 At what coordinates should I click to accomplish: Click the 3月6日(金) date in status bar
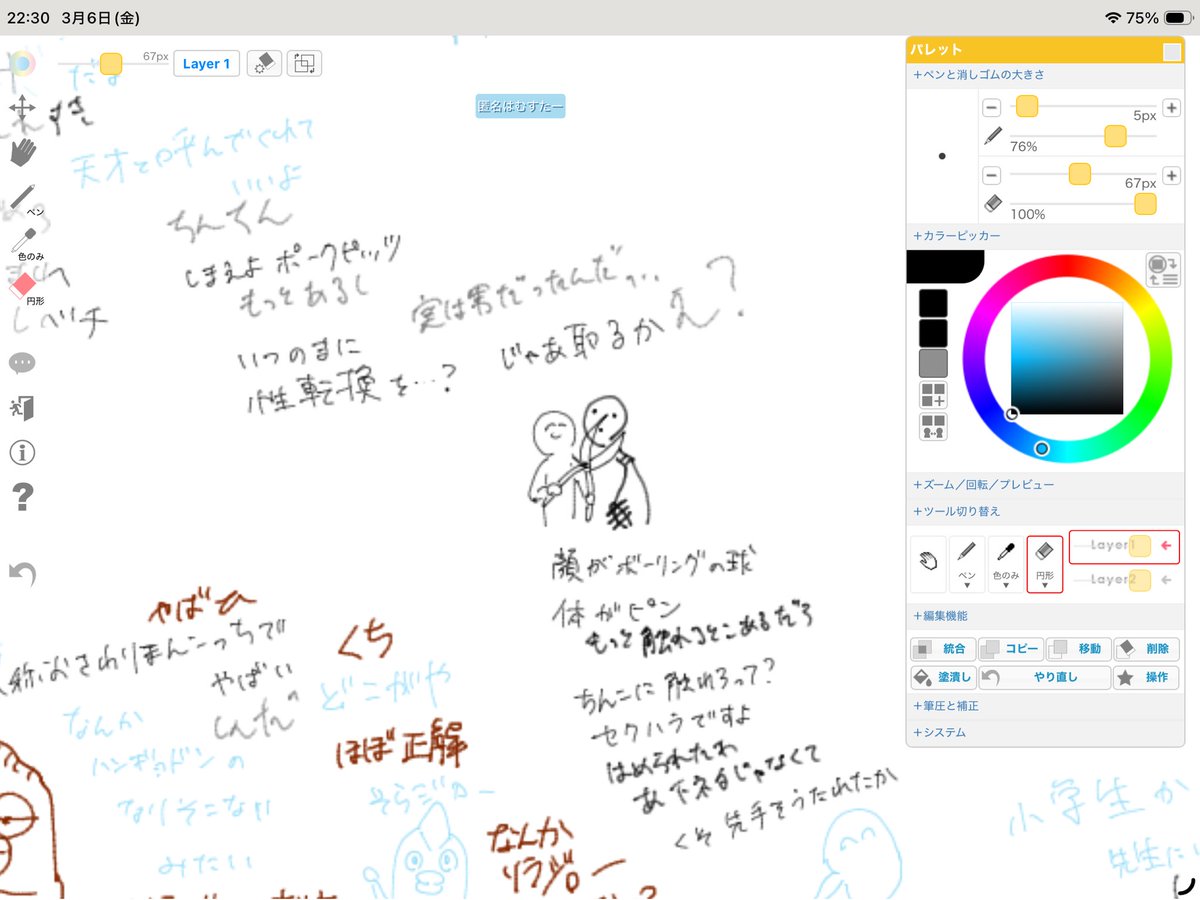[x=99, y=18]
